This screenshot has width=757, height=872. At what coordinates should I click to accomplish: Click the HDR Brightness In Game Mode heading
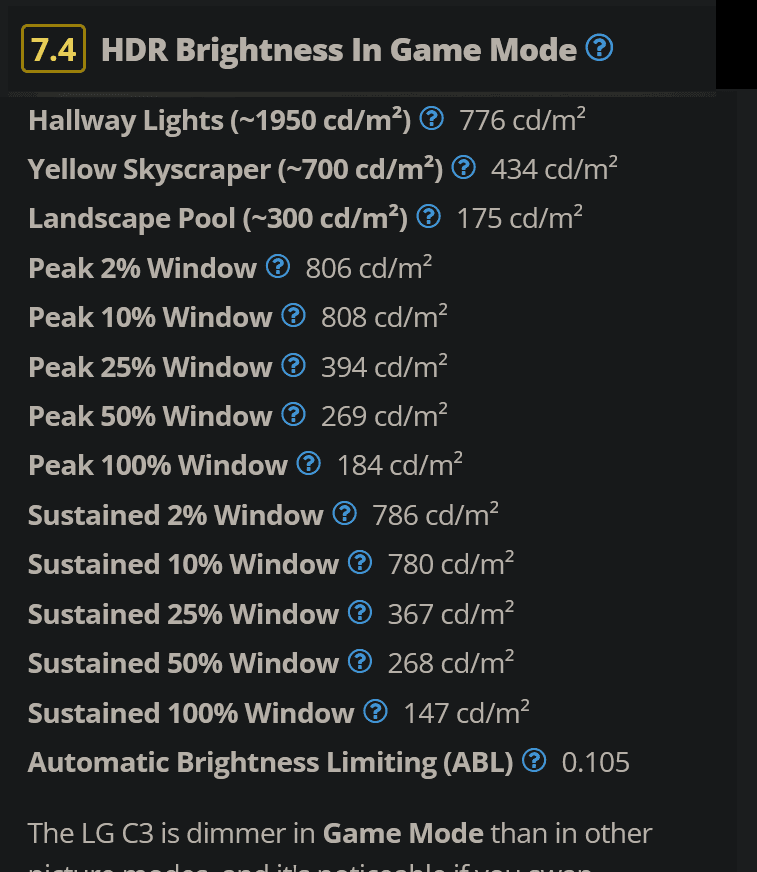tap(339, 49)
